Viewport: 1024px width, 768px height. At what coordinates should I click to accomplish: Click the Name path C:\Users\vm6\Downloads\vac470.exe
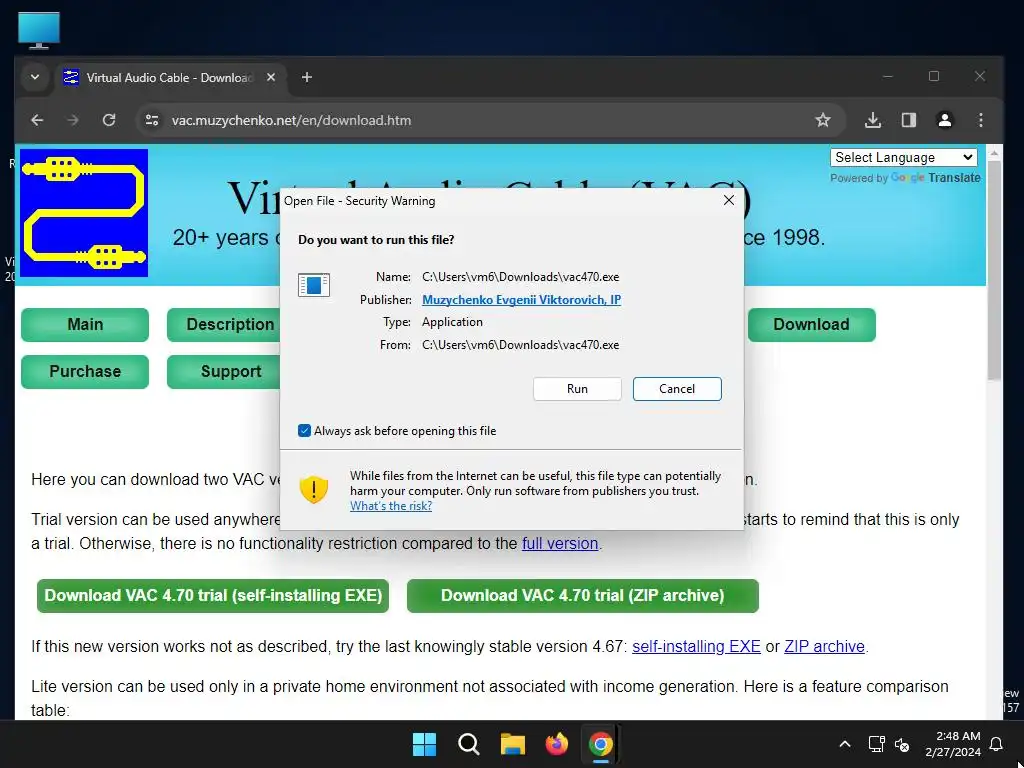point(520,277)
